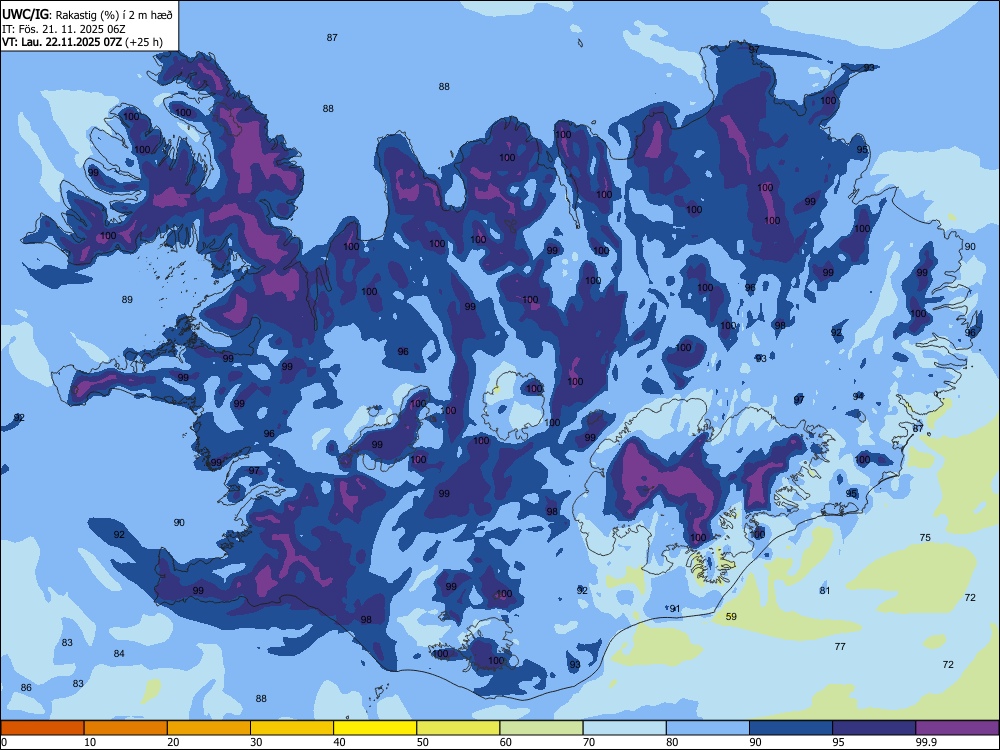Viewport: 1000px width, 750px height.
Task: Click the pale blue 70–80 legend swatch
Action: click(625, 728)
